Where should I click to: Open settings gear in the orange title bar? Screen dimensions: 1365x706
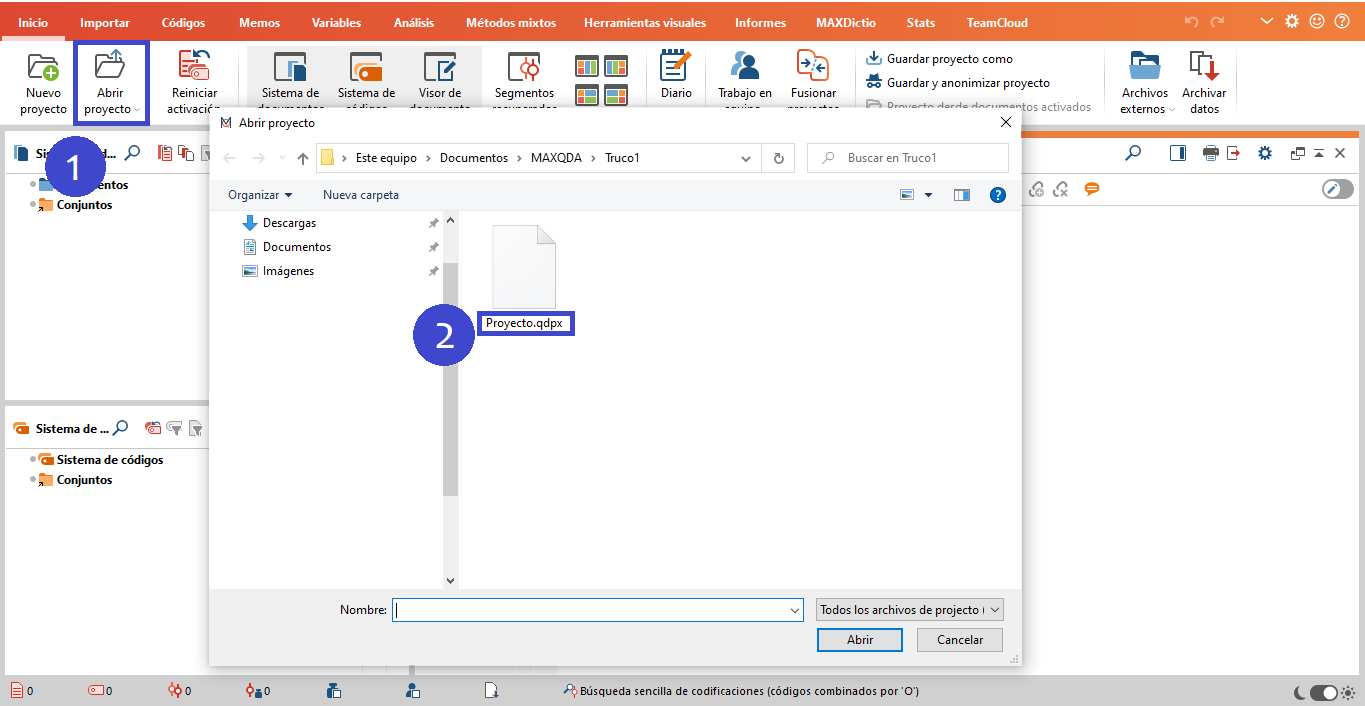tap(1292, 21)
